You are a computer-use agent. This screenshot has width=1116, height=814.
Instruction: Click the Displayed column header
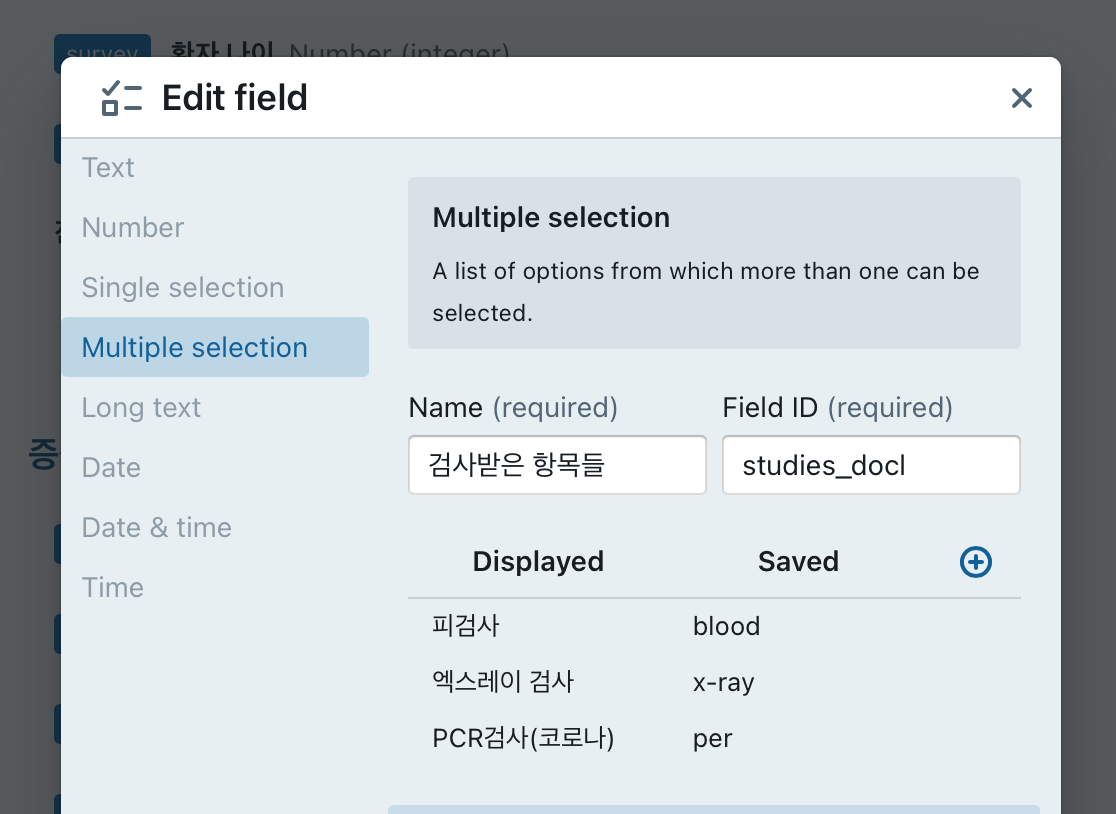(538, 562)
